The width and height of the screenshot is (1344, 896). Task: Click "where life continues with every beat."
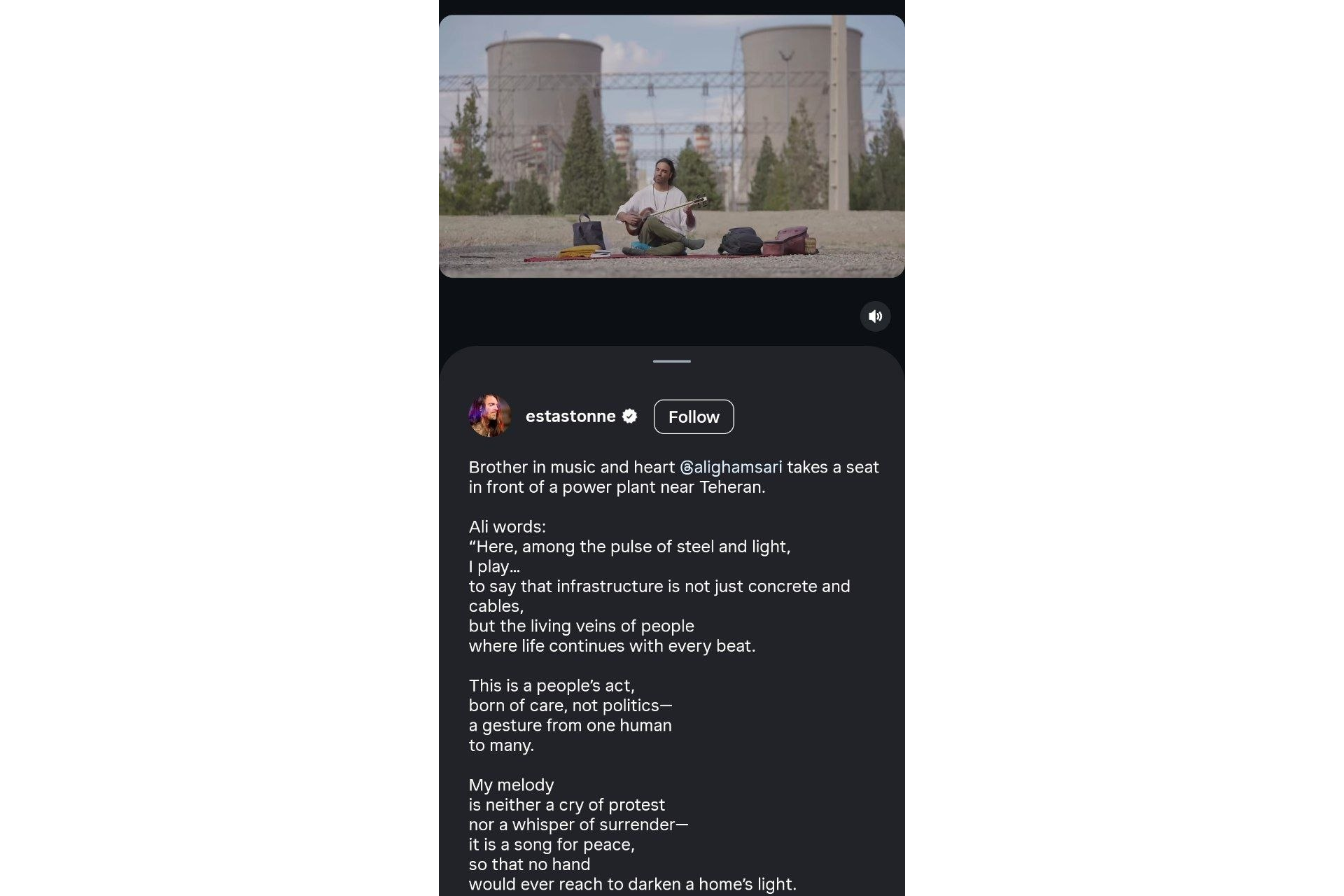[612, 645]
